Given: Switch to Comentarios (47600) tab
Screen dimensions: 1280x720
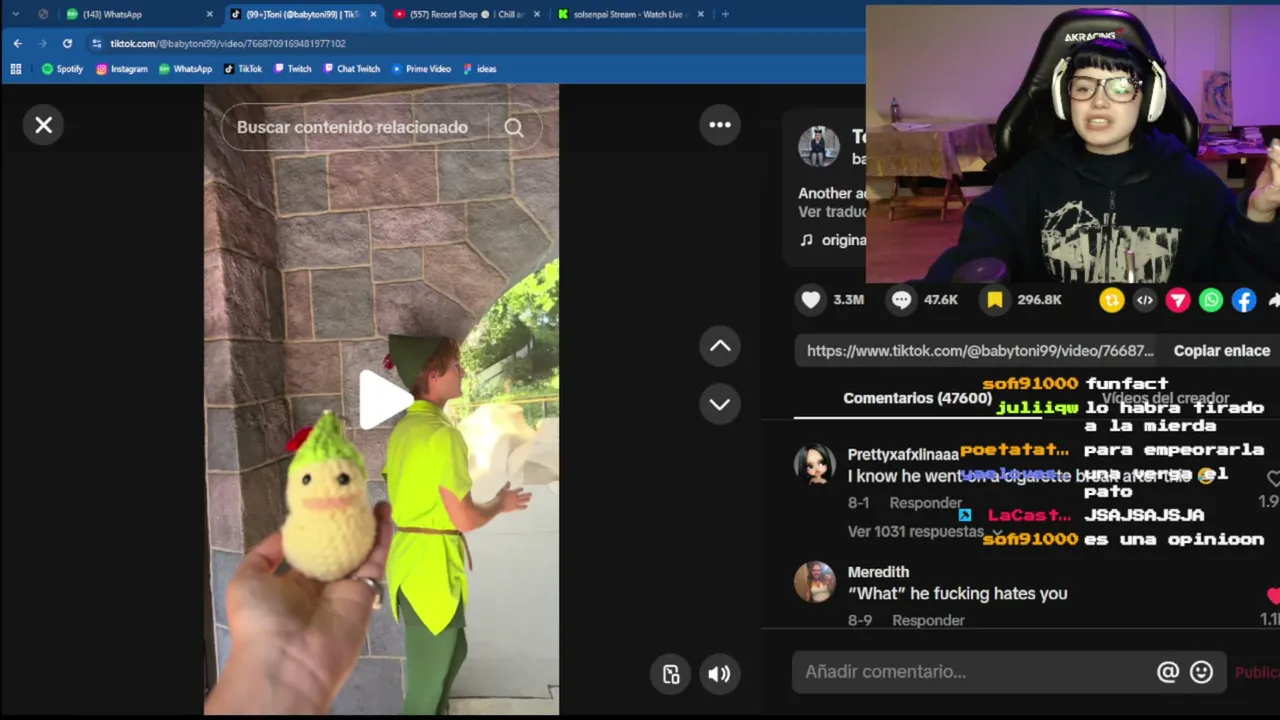Looking at the screenshot, I should click(x=917, y=398).
